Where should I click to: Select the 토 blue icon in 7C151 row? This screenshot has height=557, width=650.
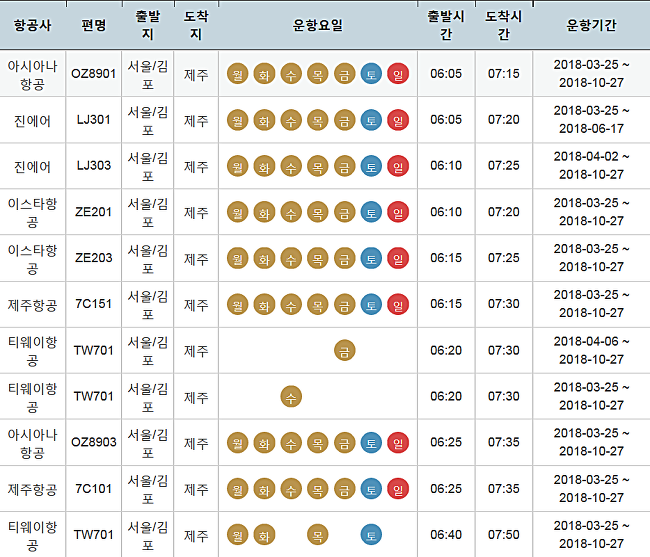pyautogui.click(x=371, y=305)
